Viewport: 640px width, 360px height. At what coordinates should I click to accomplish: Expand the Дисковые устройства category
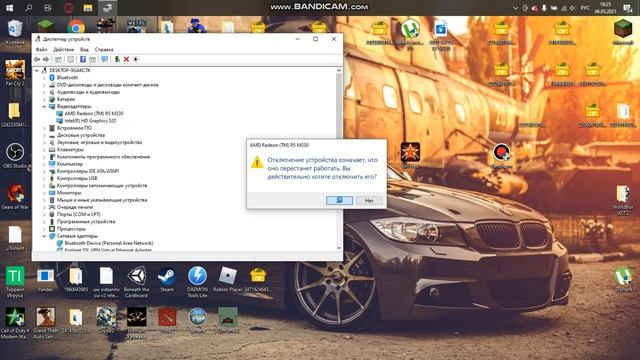tap(44, 135)
